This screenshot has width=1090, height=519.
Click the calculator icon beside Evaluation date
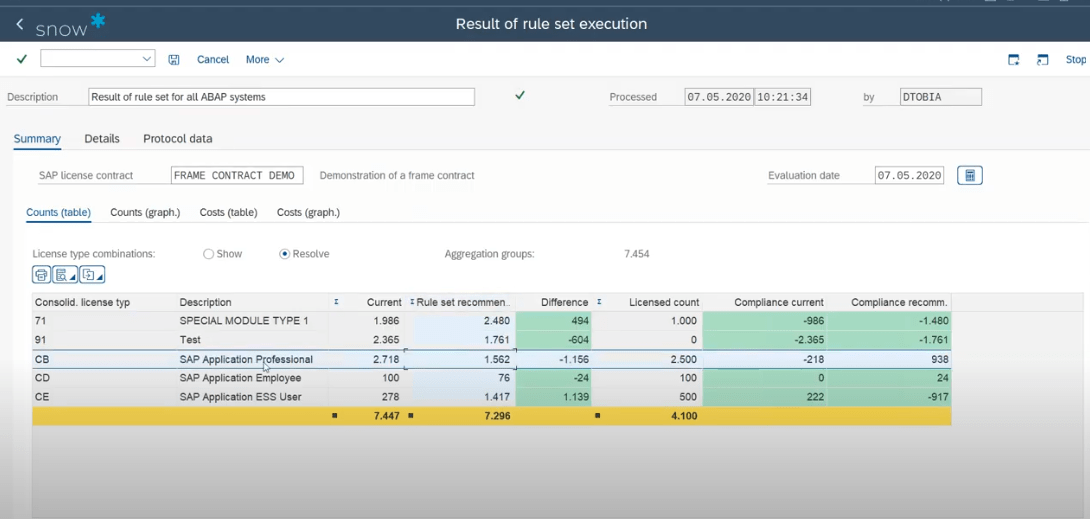pos(970,176)
